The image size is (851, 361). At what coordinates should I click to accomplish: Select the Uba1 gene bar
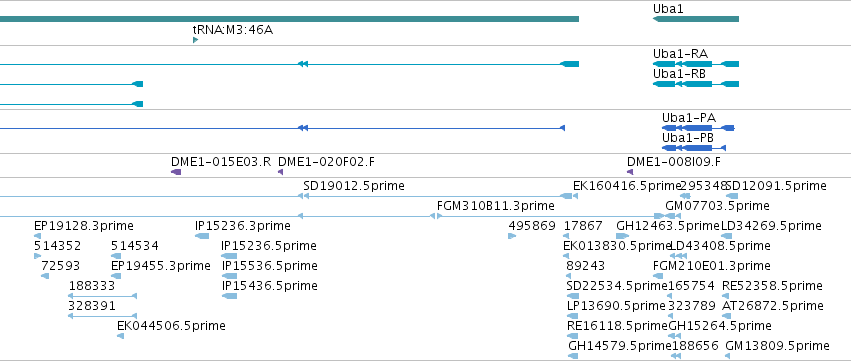696,19
